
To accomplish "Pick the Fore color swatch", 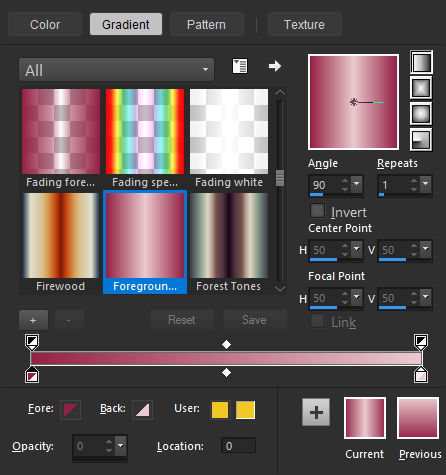I will tap(70, 410).
